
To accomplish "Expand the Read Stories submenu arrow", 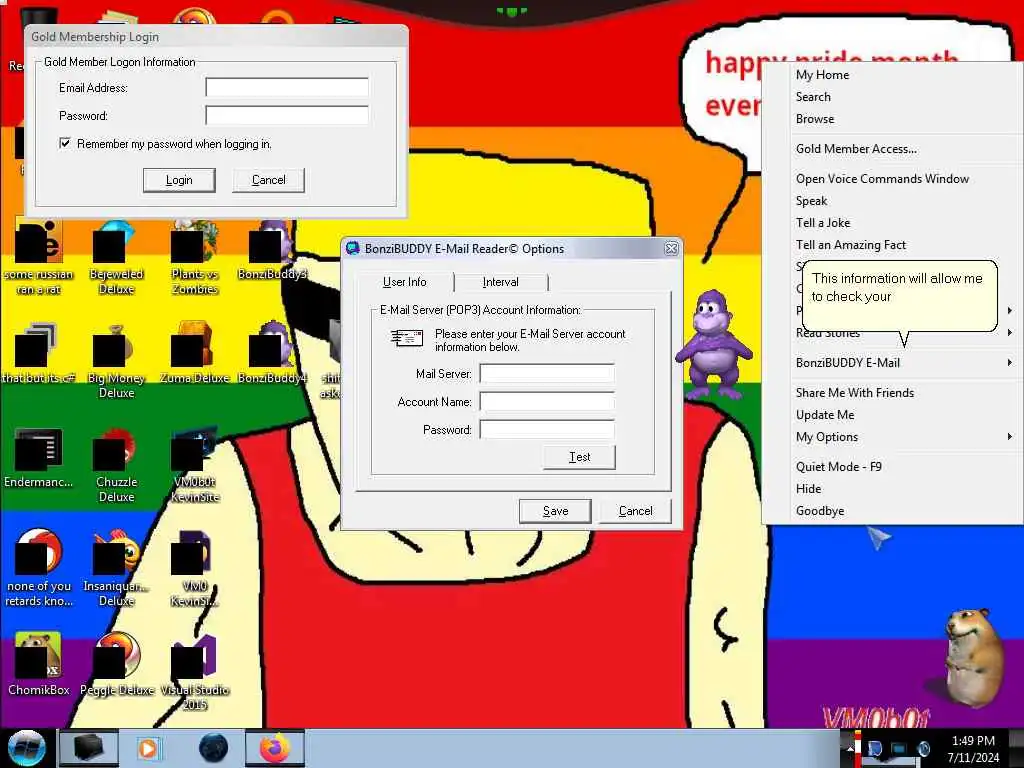I will (1010, 332).
